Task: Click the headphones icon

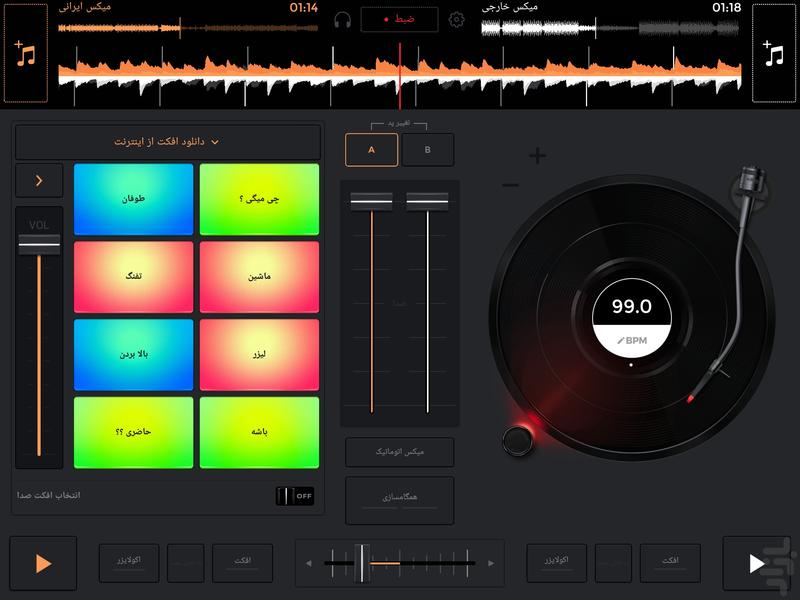Action: point(343,20)
